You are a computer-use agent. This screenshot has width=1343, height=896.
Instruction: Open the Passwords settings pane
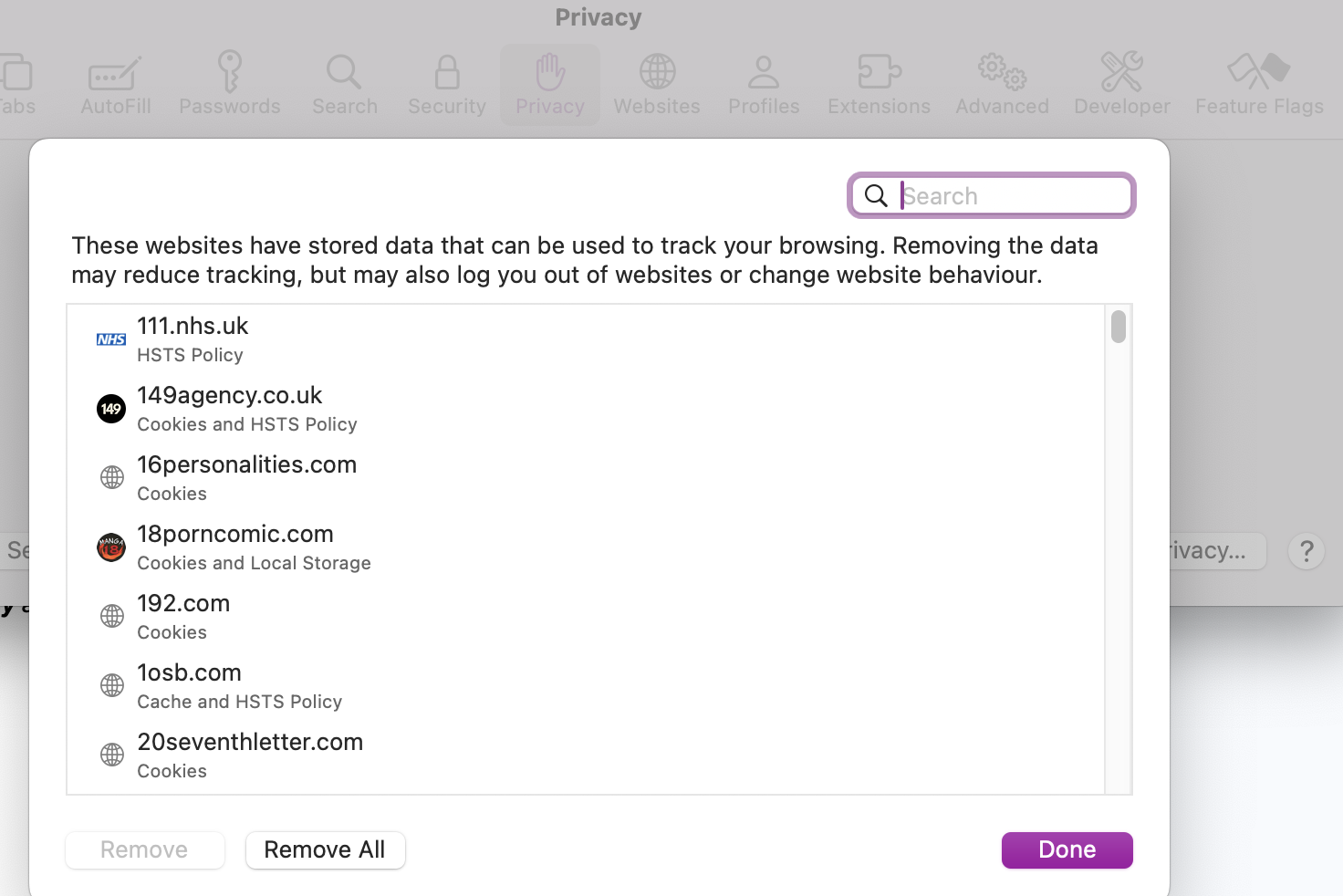[229, 84]
